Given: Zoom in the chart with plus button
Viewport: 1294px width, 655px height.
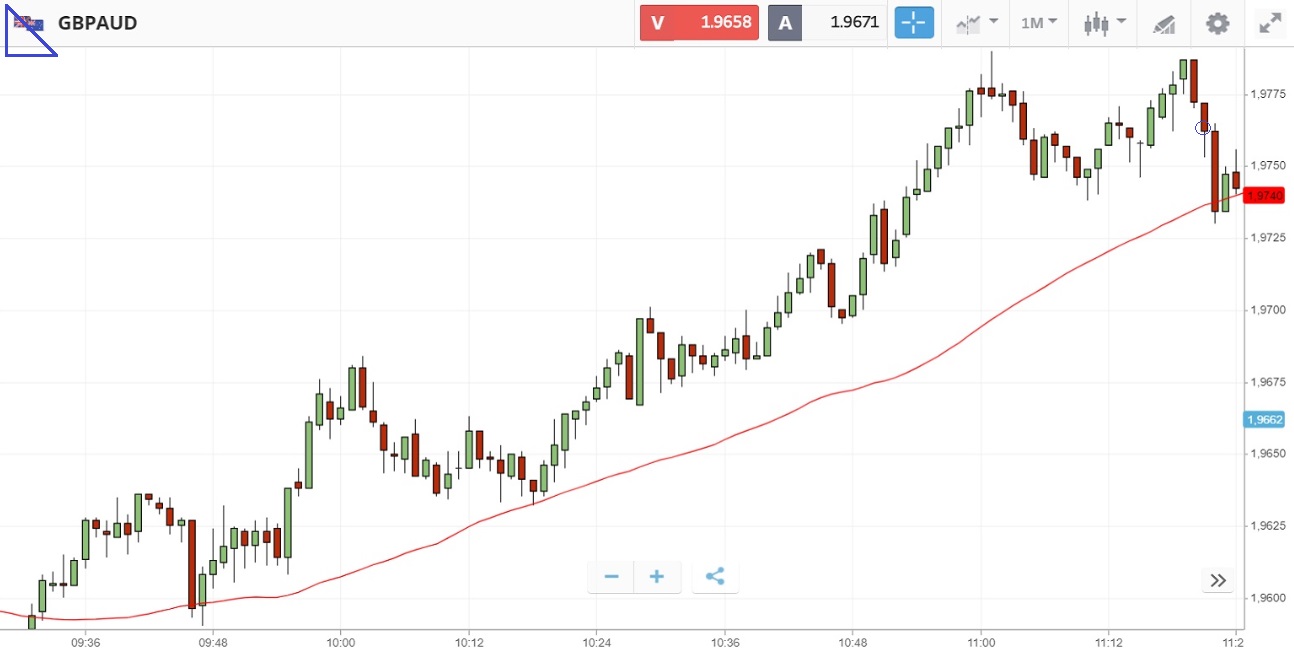Looking at the screenshot, I should tap(657, 577).
